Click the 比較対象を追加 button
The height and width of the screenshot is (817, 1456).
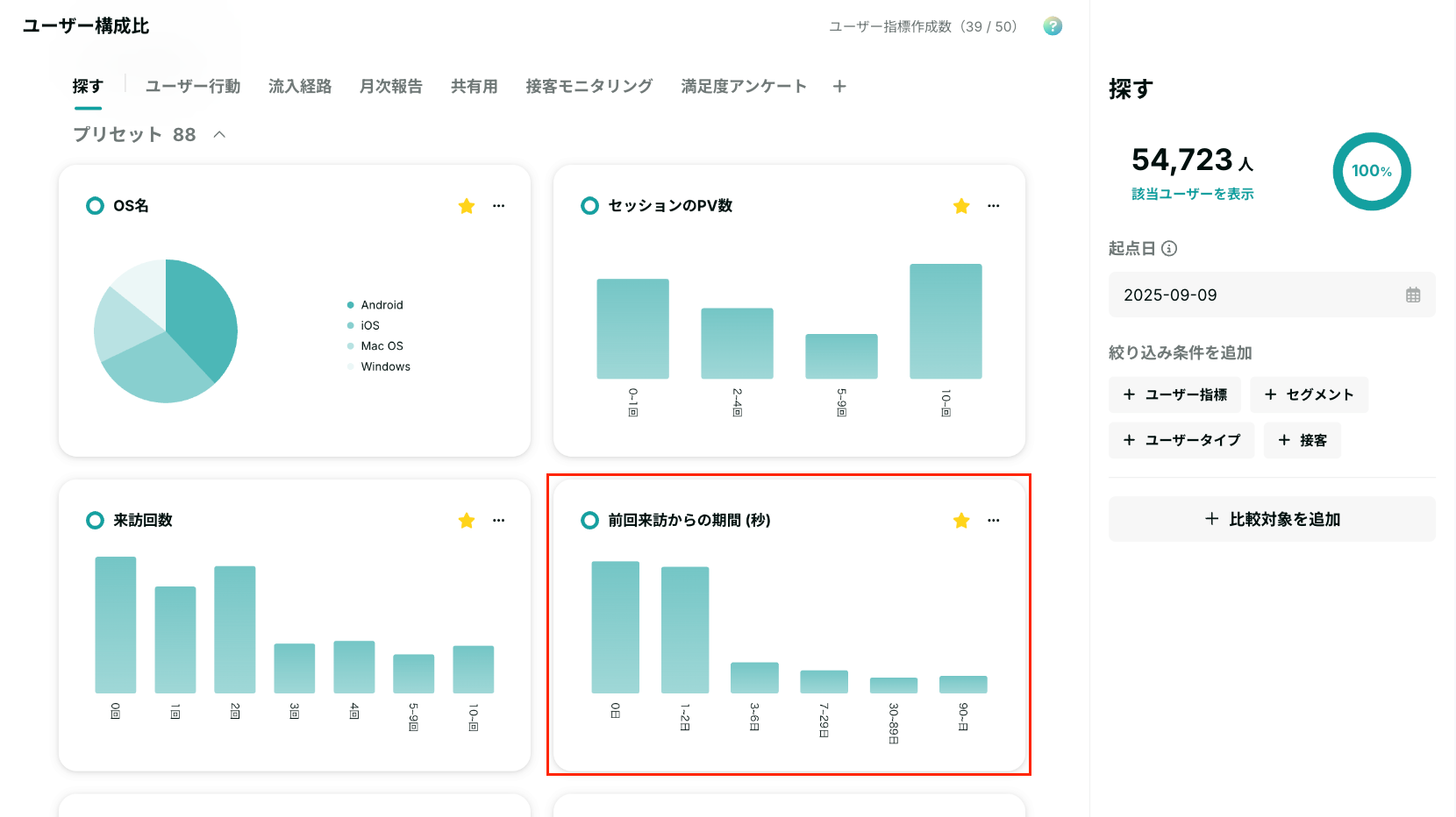pos(1272,519)
